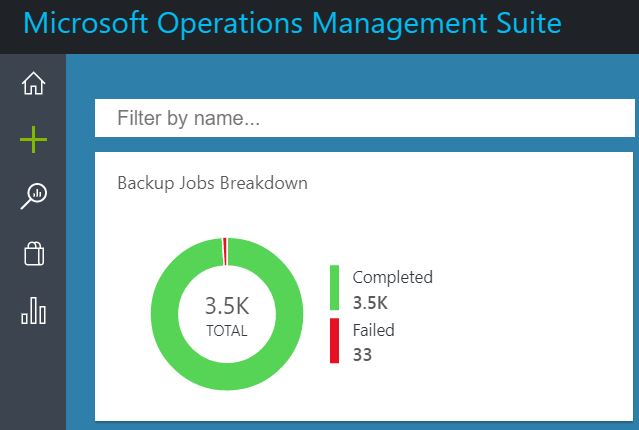
Task: Select the red Failed donut slice
Action: click(225, 251)
